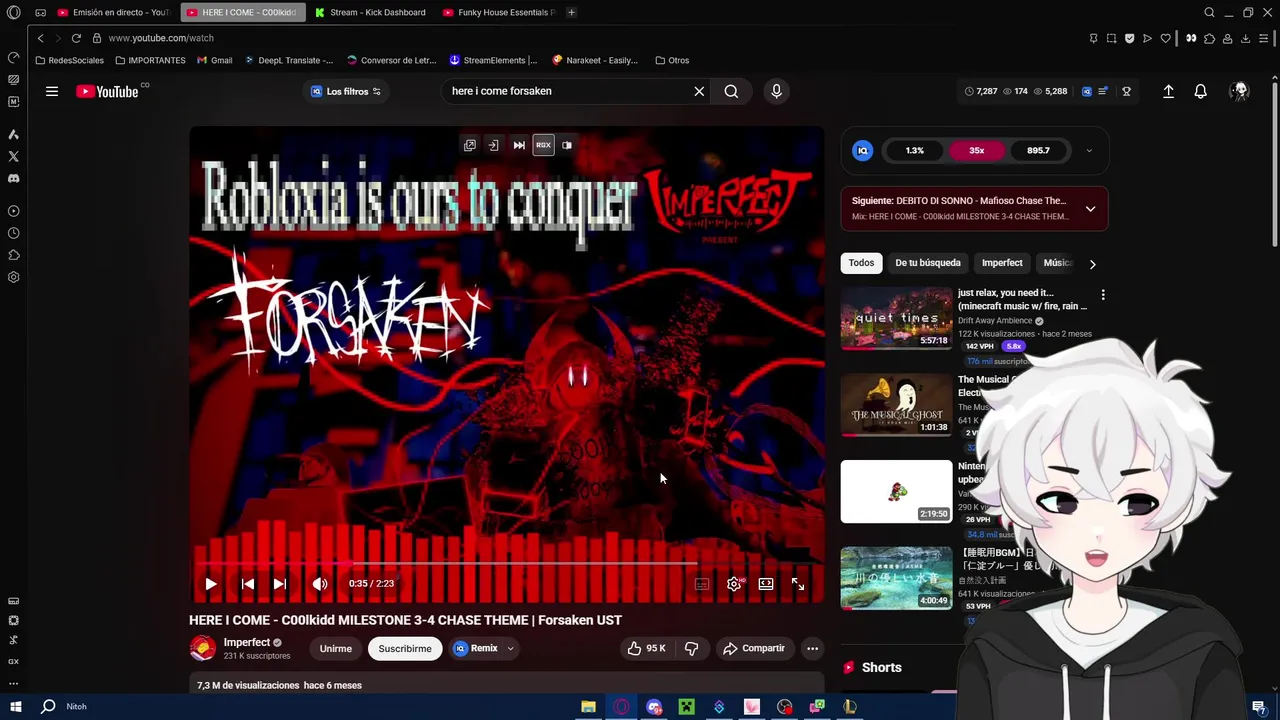
Task: Open IMPORTANTES bookmark folder
Action: click(x=151, y=60)
